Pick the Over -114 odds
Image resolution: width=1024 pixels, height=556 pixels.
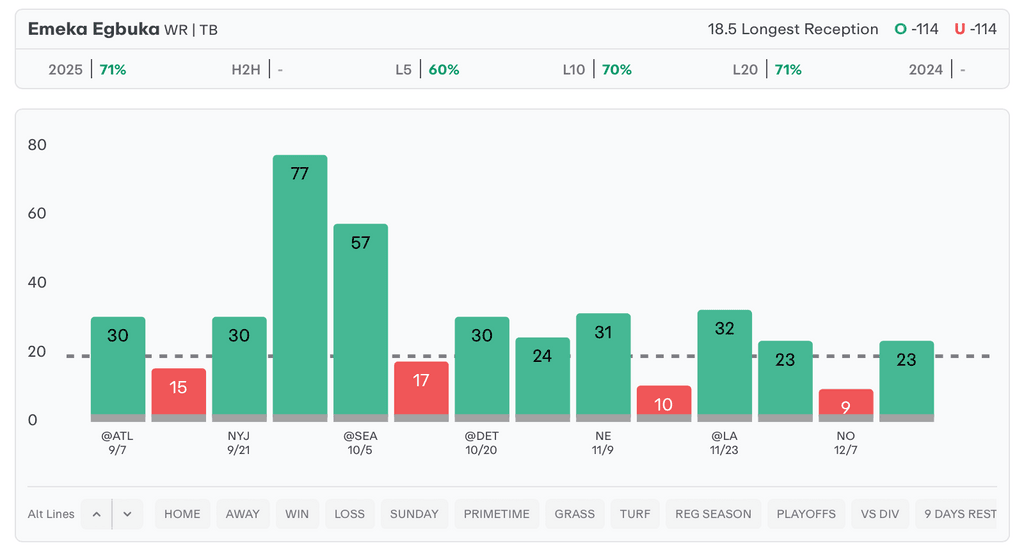[917, 29]
